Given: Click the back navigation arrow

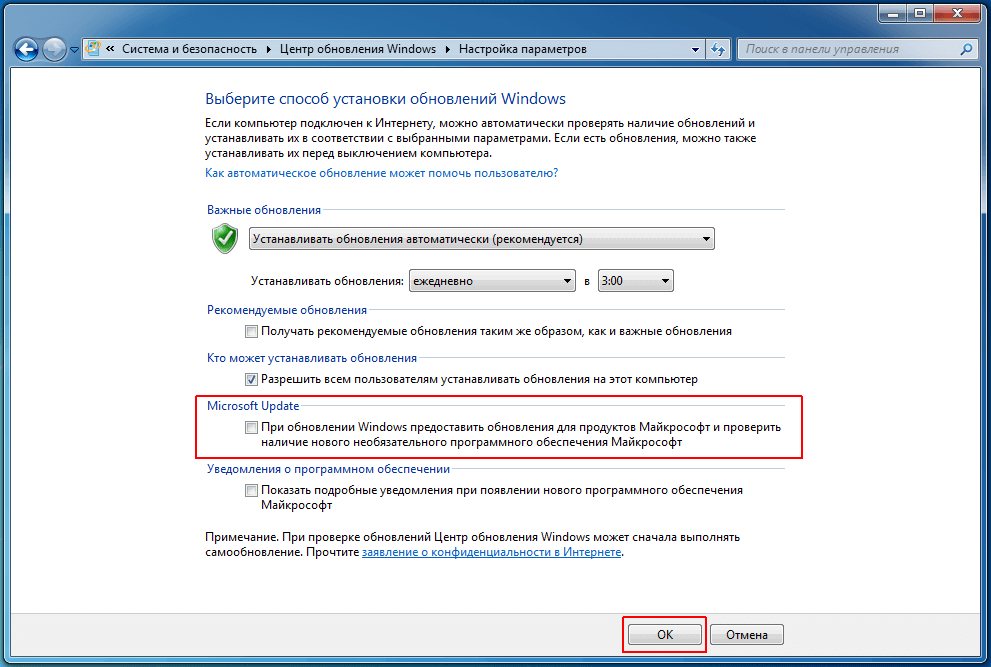Looking at the screenshot, I should coord(25,48).
